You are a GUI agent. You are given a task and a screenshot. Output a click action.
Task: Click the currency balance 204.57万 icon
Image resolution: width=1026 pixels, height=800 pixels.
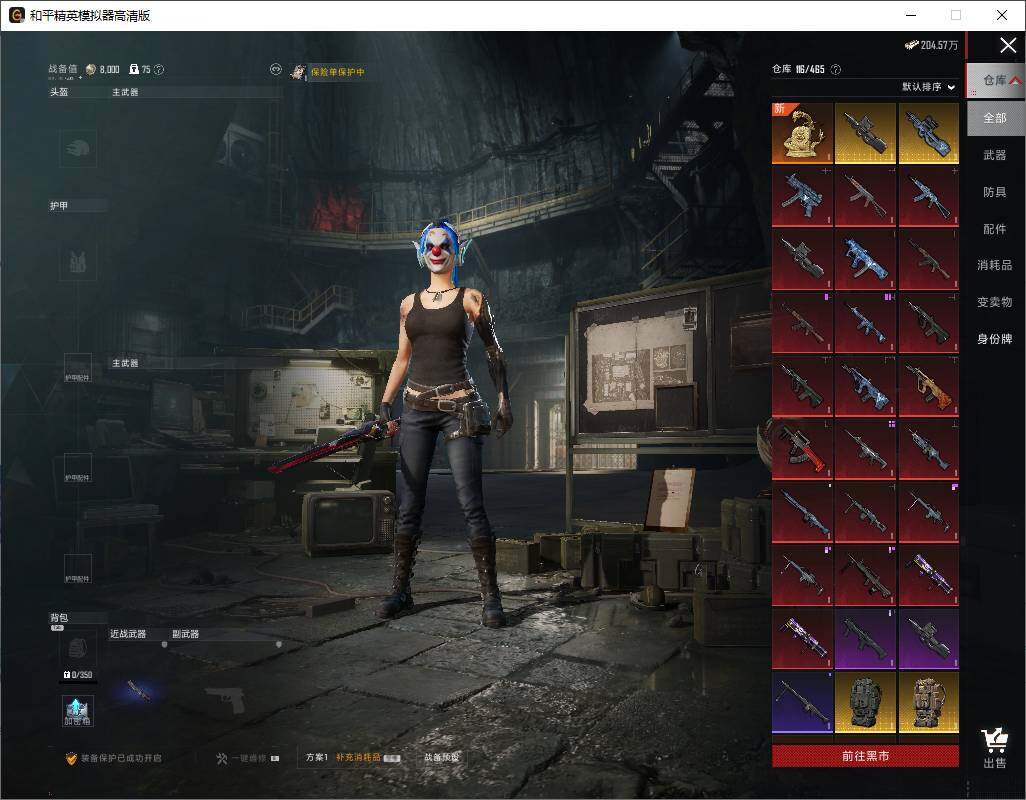pyautogui.click(x=911, y=45)
